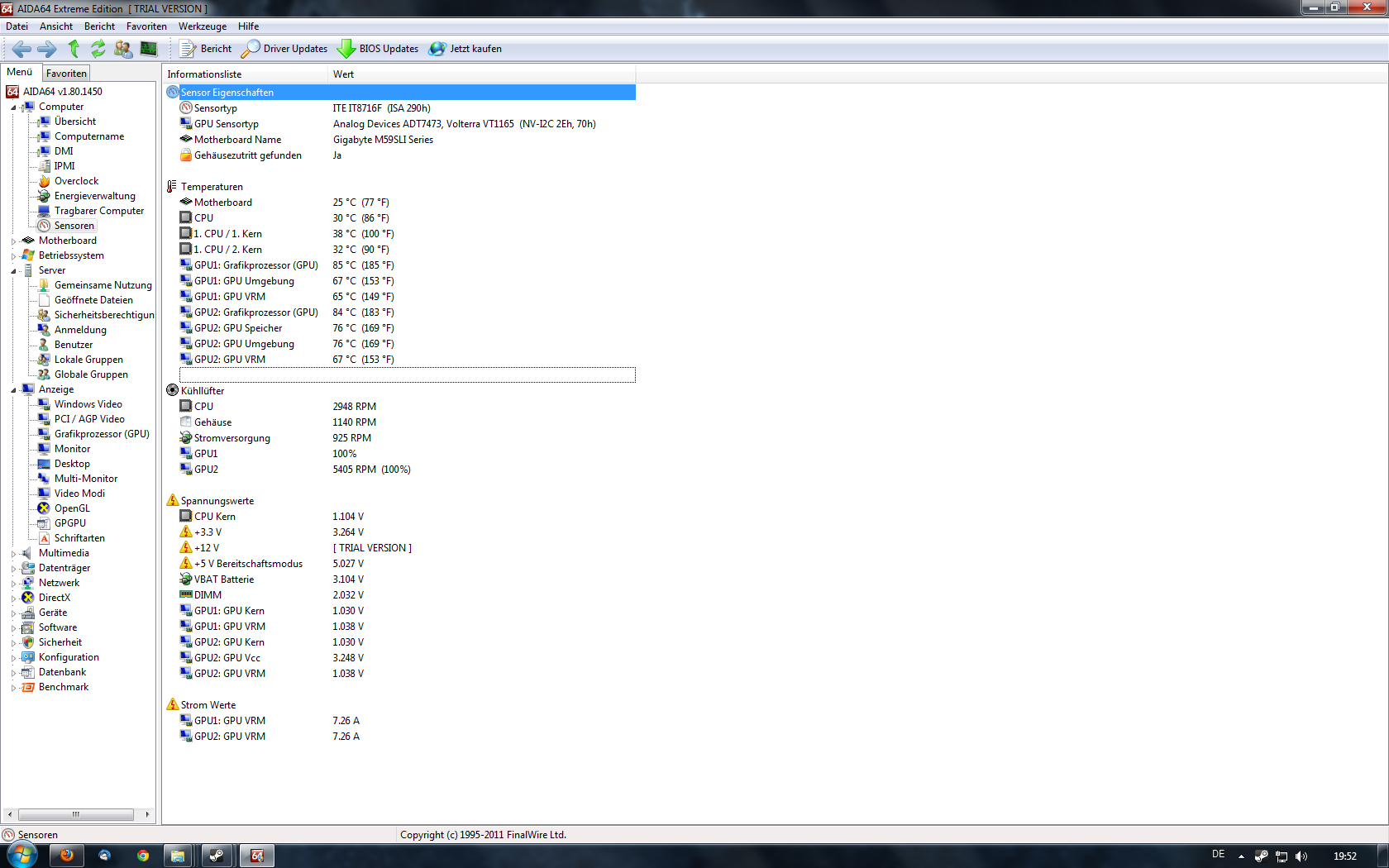The image size is (1389, 868).
Task: Open Driver Updates
Action: point(285,49)
